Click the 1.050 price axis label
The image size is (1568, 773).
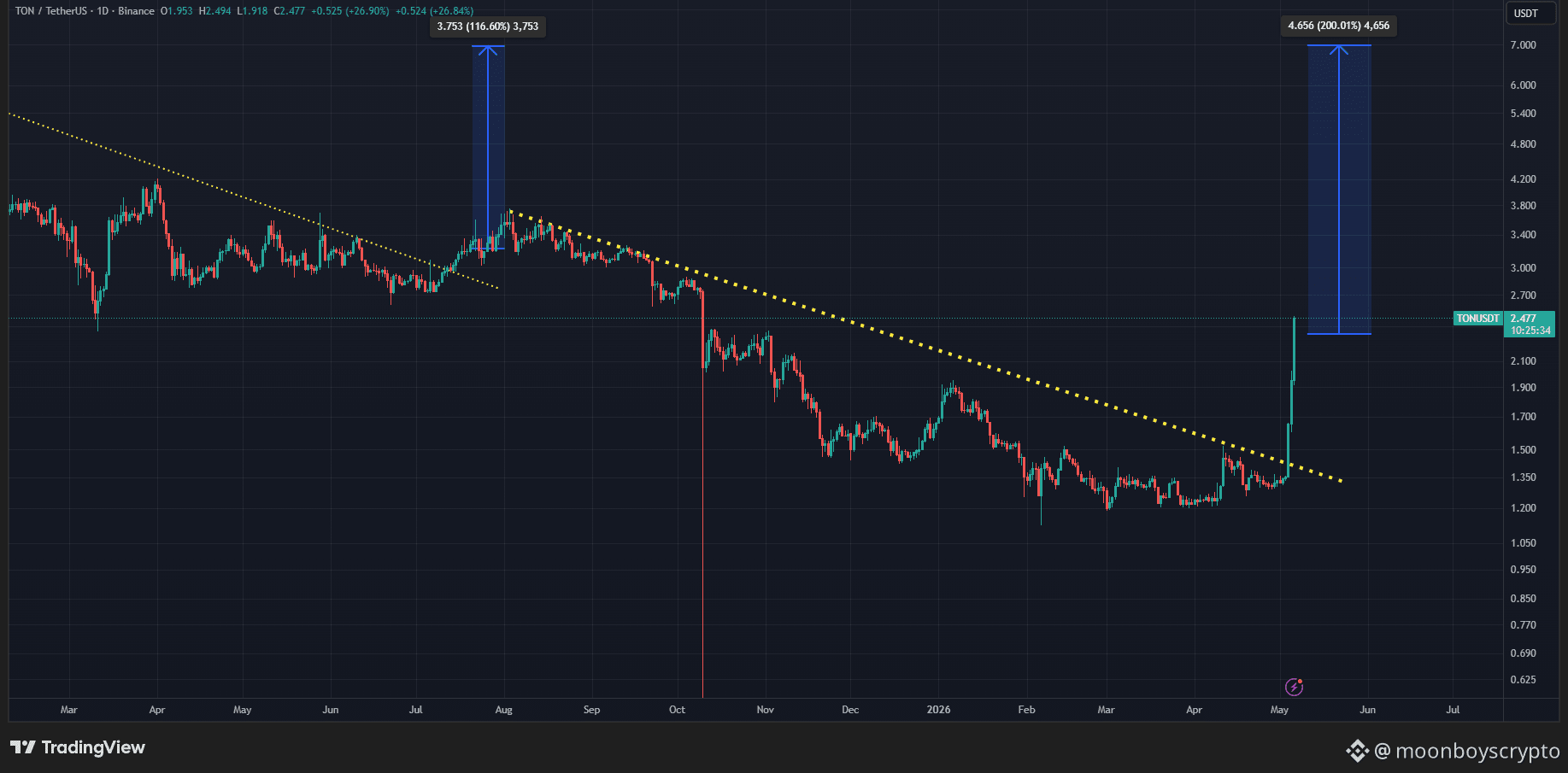click(1523, 543)
